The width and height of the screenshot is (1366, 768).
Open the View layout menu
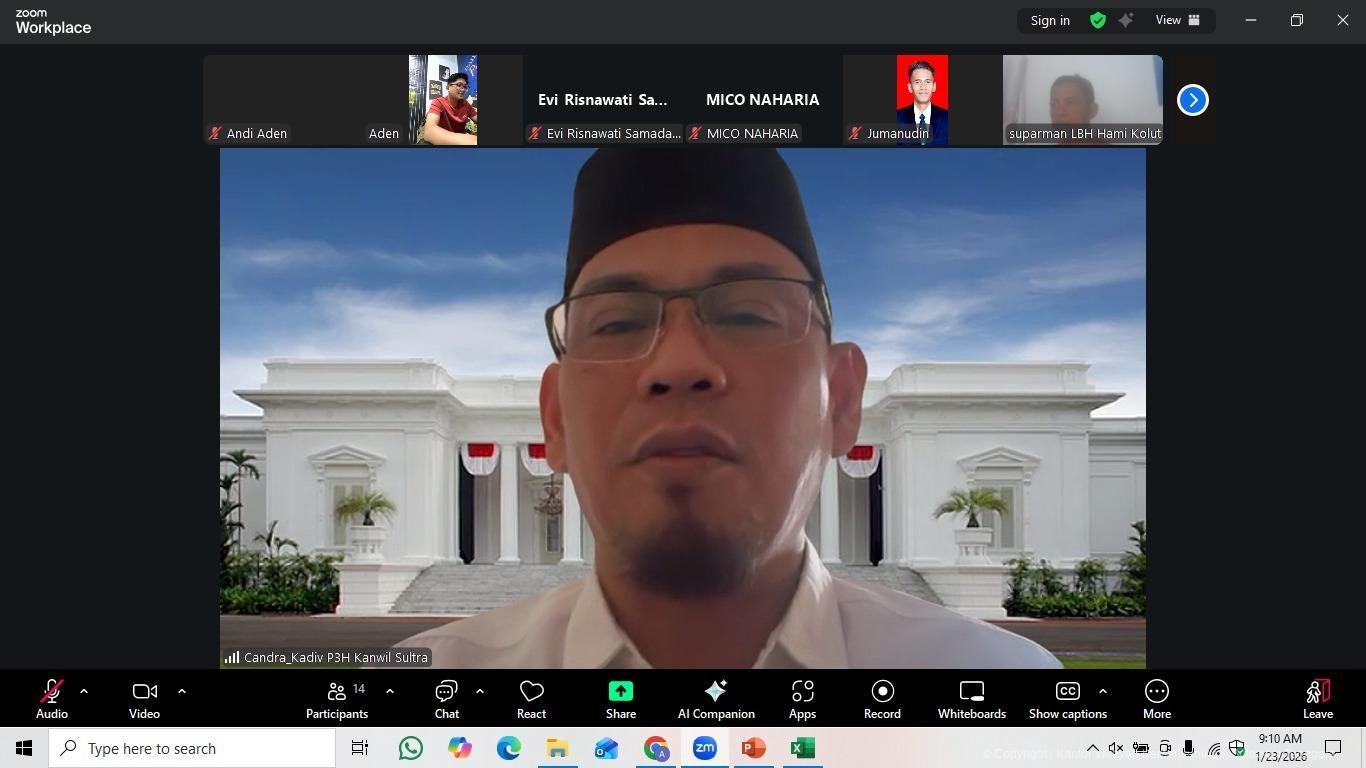pyautogui.click(x=1178, y=20)
